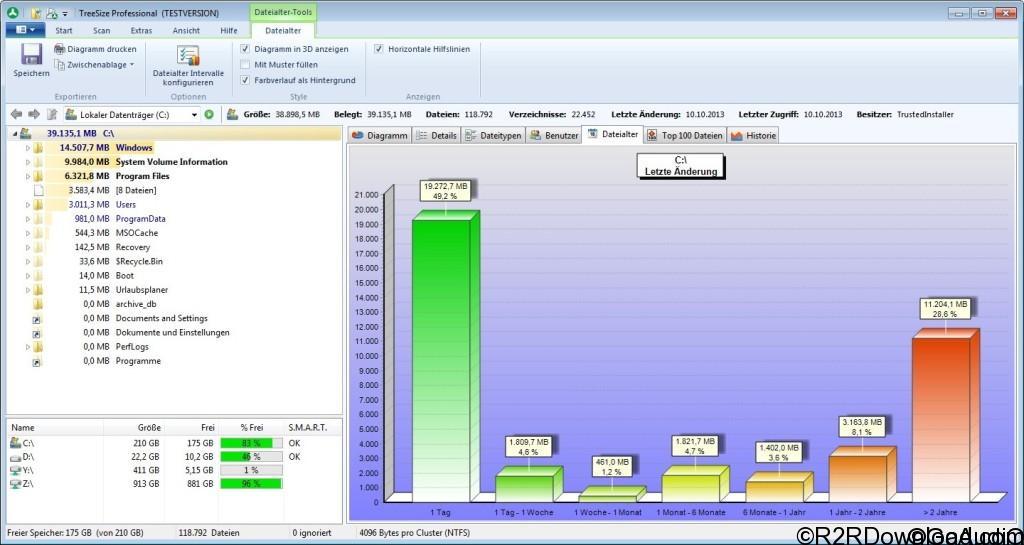The width and height of the screenshot is (1024, 545).
Task: Toggle Horizontale Hilfslinien checkbox
Action: click(379, 49)
